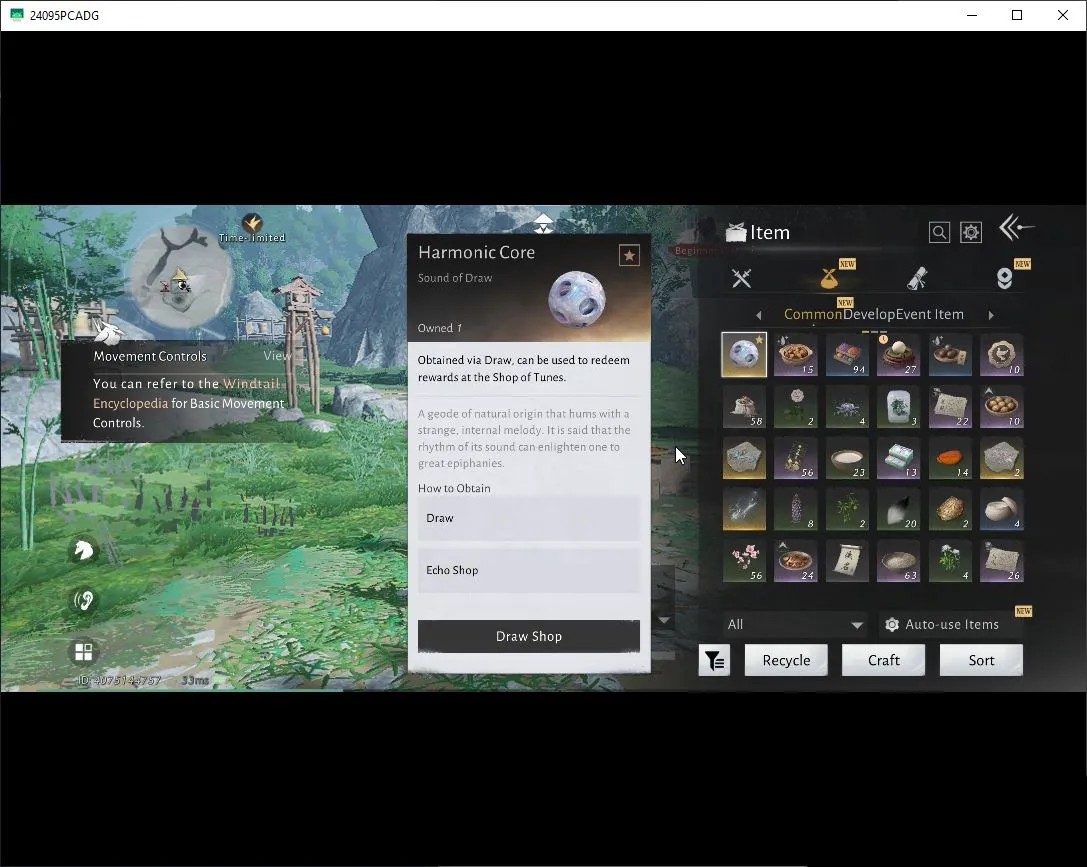This screenshot has height=867, width=1087.
Task: Select the Harmonic Core item thumbnail
Action: click(x=744, y=354)
